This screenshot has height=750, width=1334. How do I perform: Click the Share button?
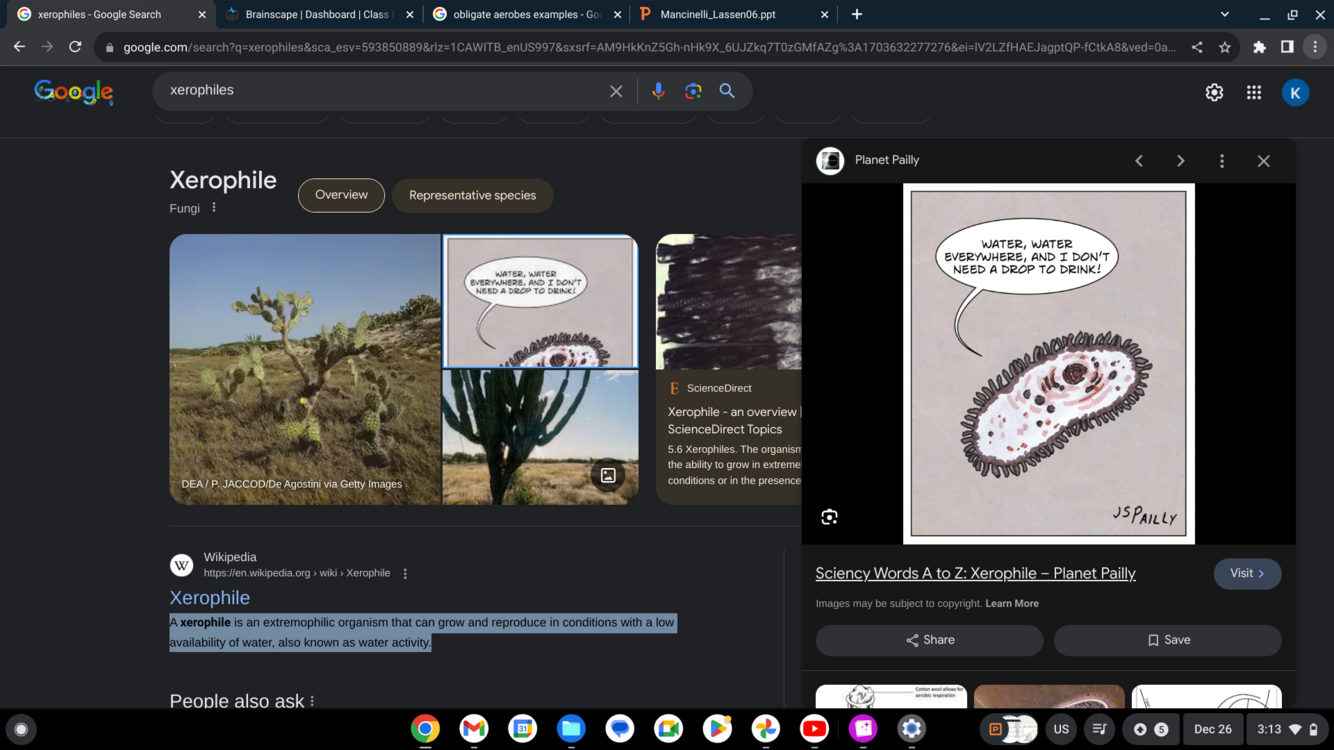coord(929,640)
